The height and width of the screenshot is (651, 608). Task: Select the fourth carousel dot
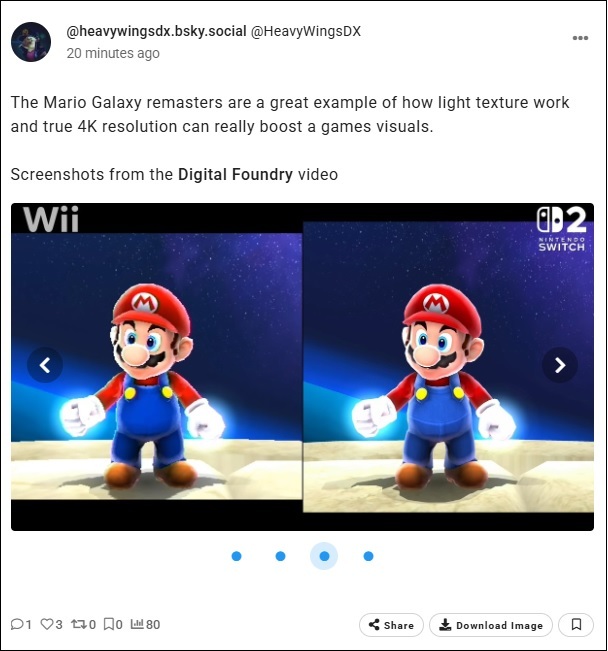click(x=368, y=556)
